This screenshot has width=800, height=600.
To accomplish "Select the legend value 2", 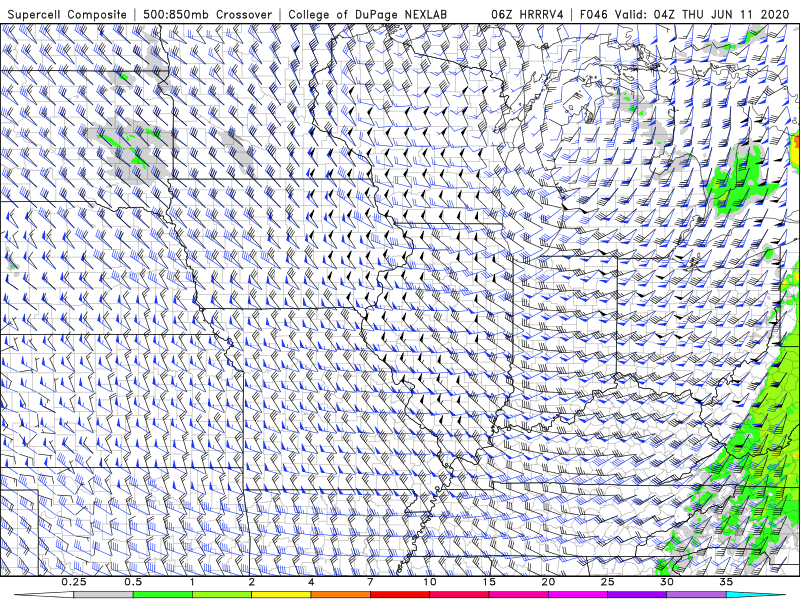I will click(x=252, y=582).
